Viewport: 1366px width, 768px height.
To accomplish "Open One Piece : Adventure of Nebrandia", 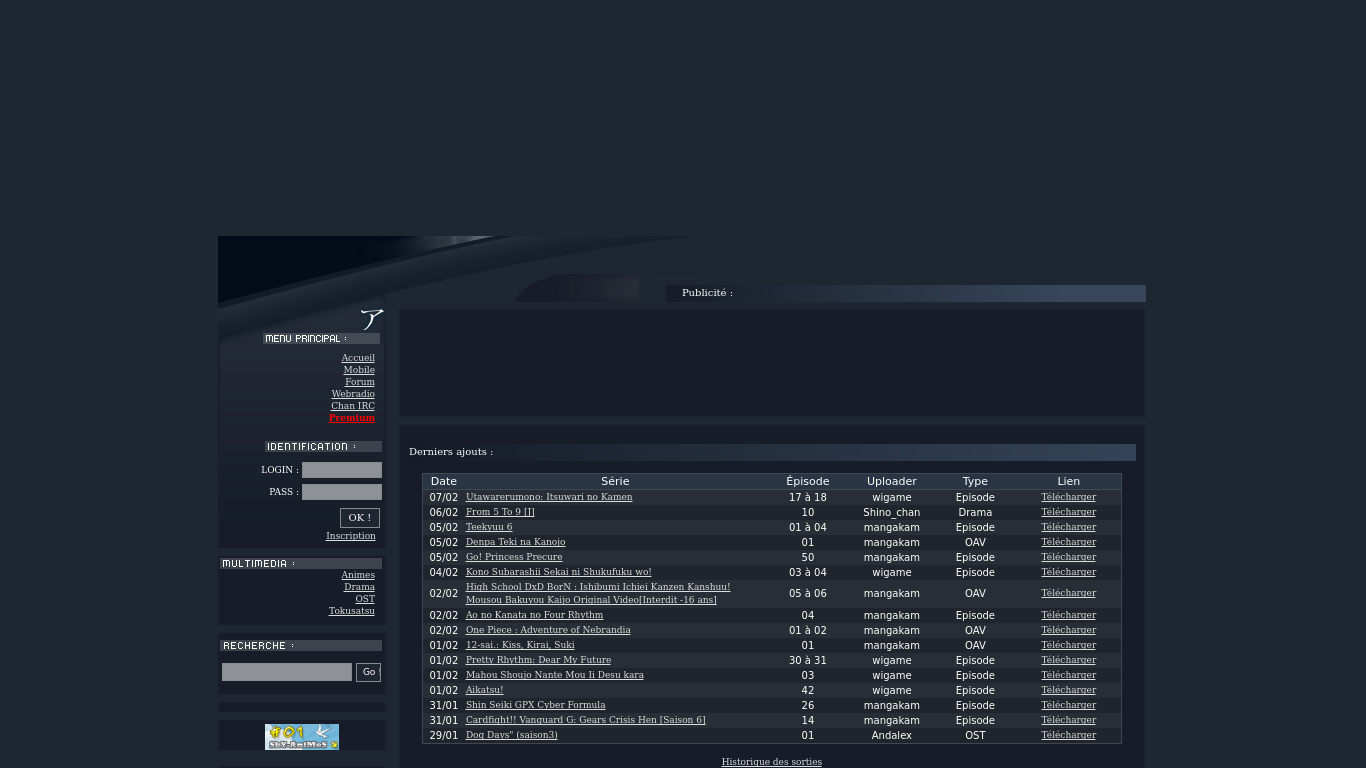I will (x=548, y=630).
